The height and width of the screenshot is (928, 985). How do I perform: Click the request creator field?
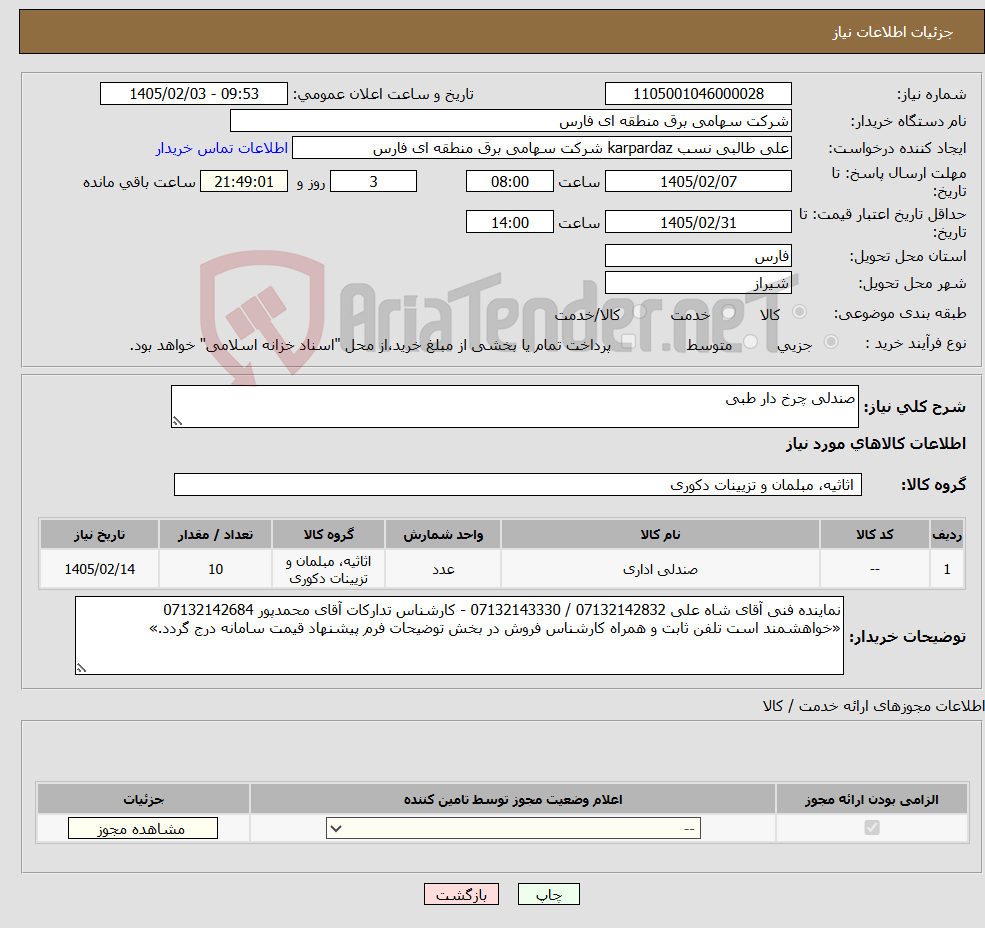point(541,148)
